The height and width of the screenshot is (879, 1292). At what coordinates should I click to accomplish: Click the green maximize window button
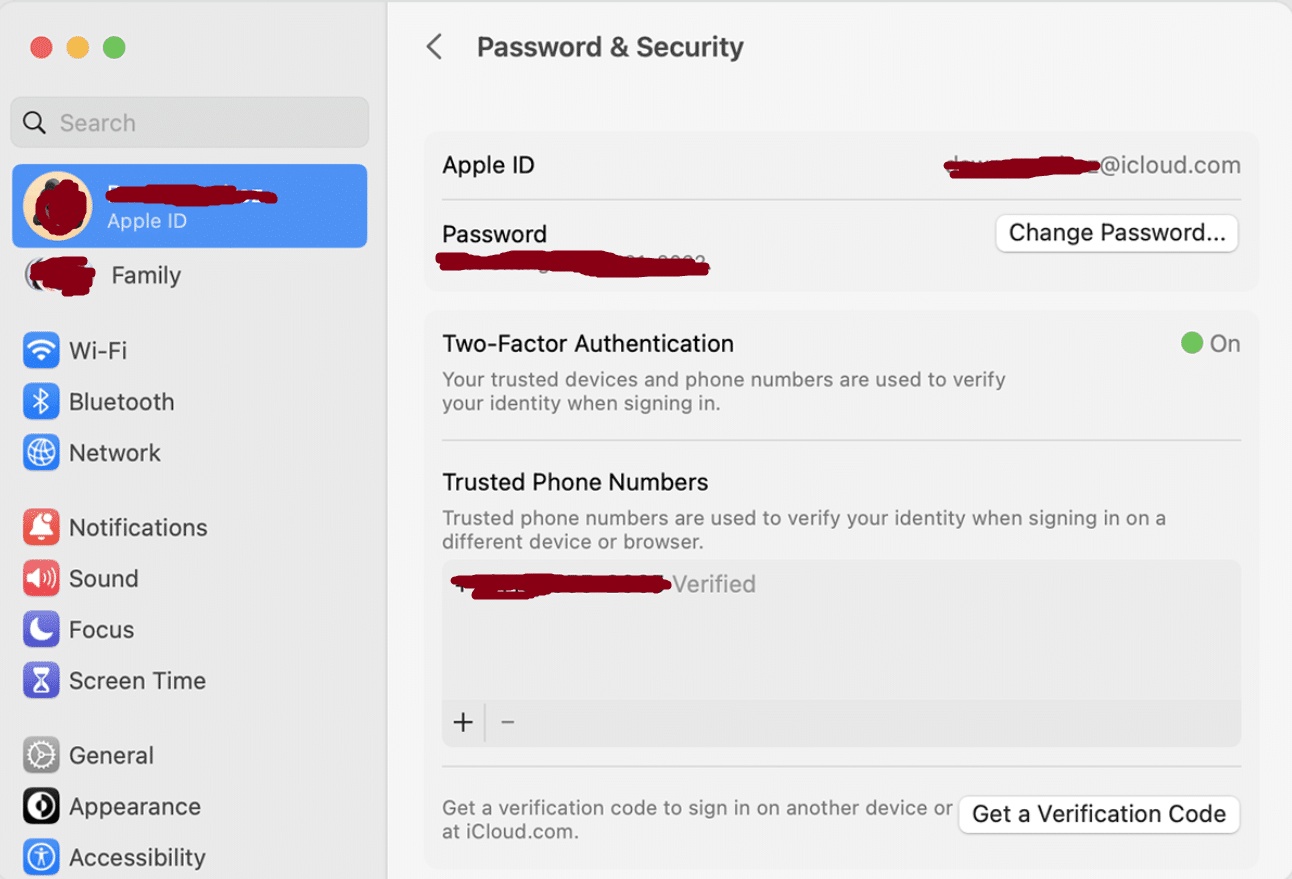click(114, 47)
